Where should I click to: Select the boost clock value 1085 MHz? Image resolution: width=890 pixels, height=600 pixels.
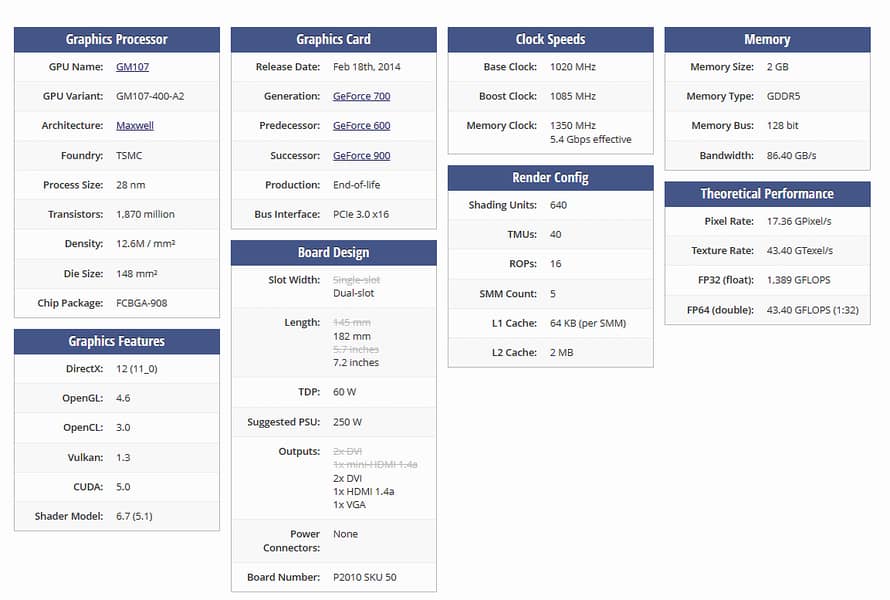click(x=573, y=96)
